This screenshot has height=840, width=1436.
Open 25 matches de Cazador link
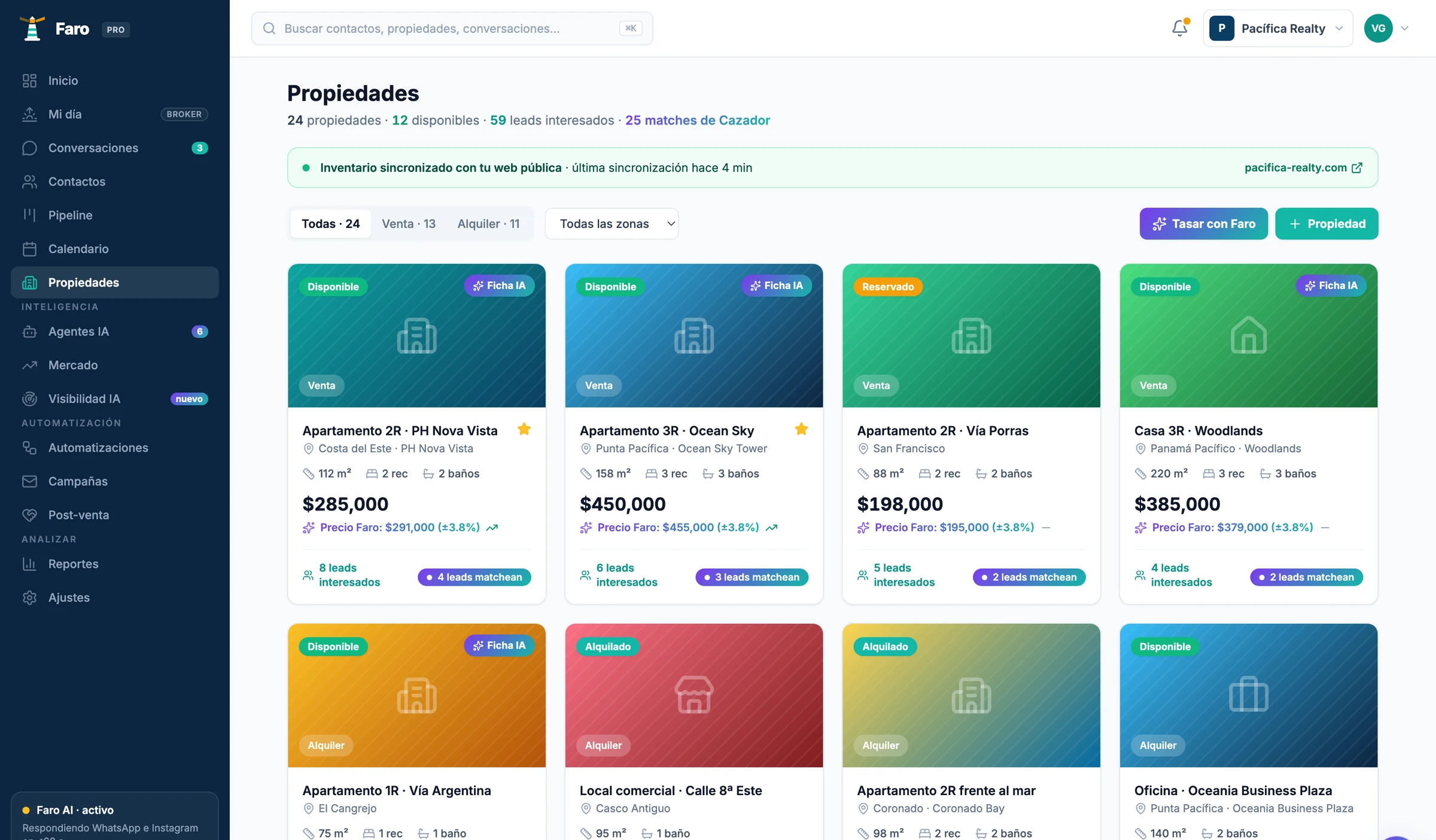pos(698,120)
